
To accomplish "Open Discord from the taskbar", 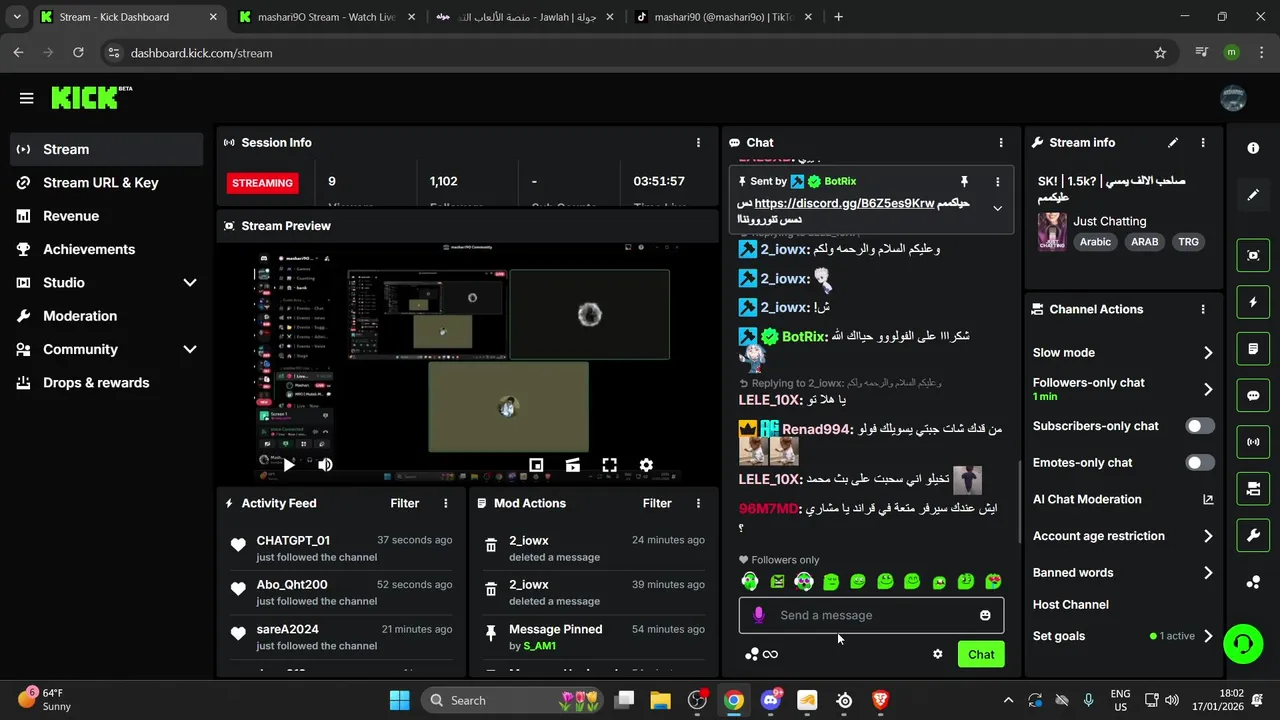I will pyautogui.click(x=771, y=700).
